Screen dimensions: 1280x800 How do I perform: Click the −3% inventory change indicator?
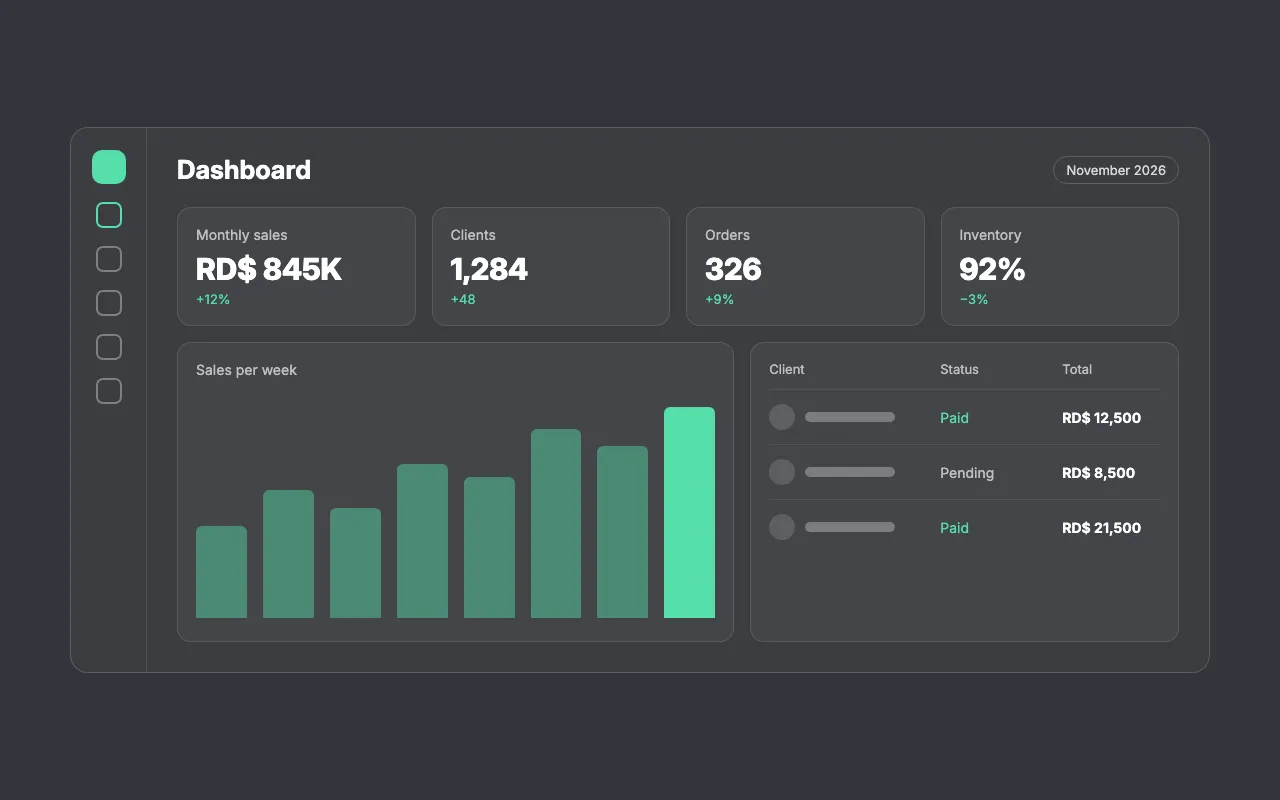[x=973, y=299]
